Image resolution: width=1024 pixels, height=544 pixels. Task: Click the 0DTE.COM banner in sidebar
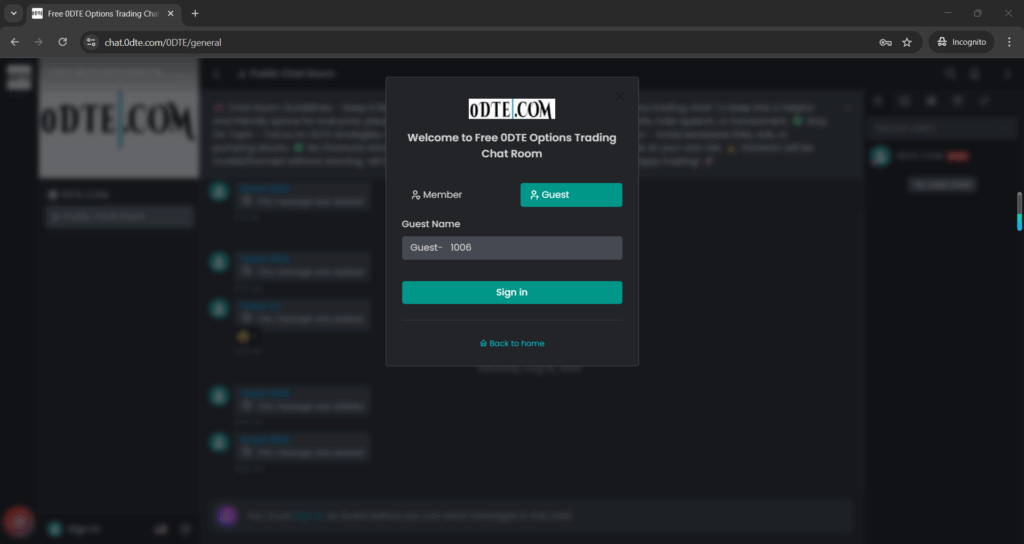(x=118, y=119)
